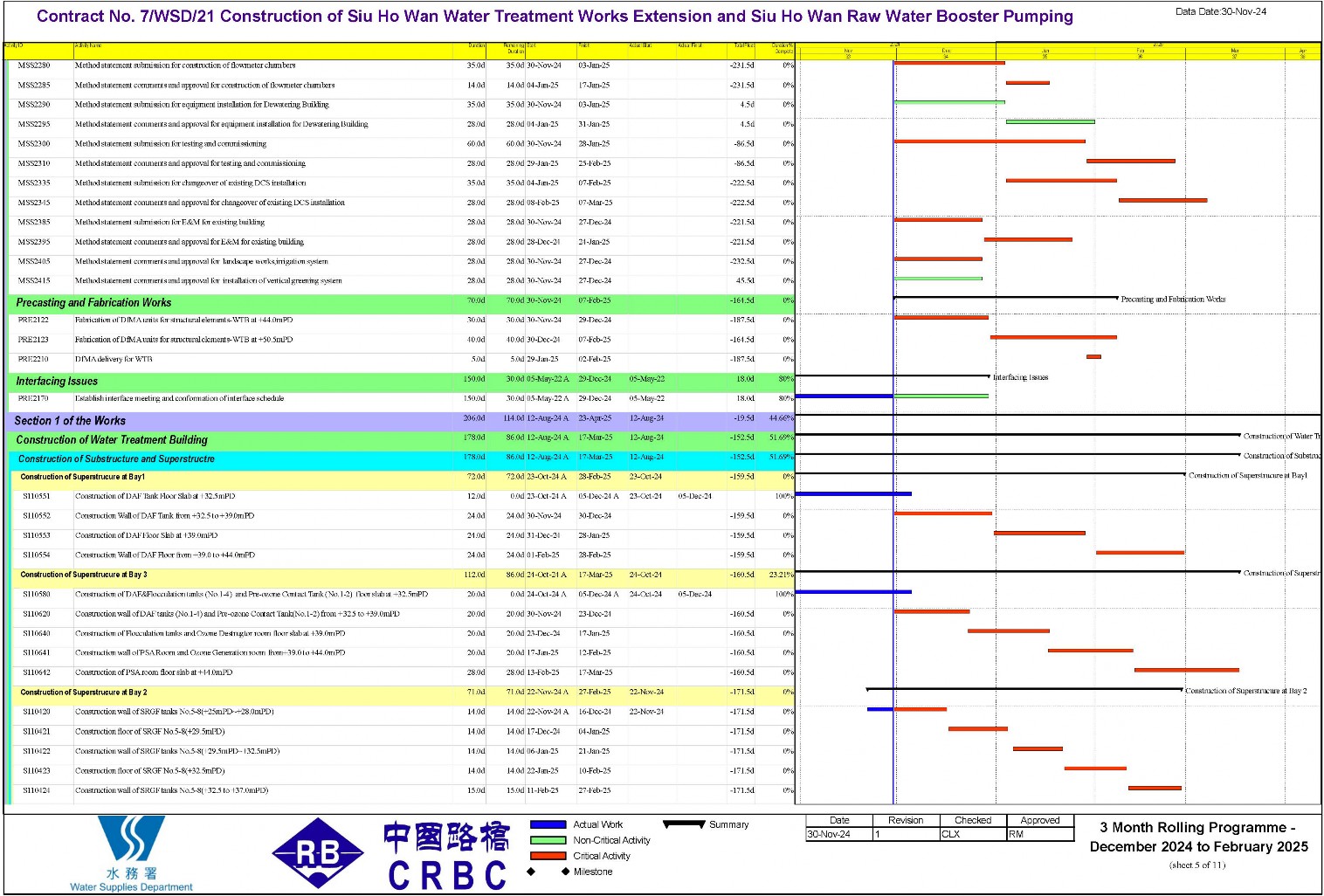1324x896 pixels.
Task: Select activity ID S110420
Action: point(37,713)
